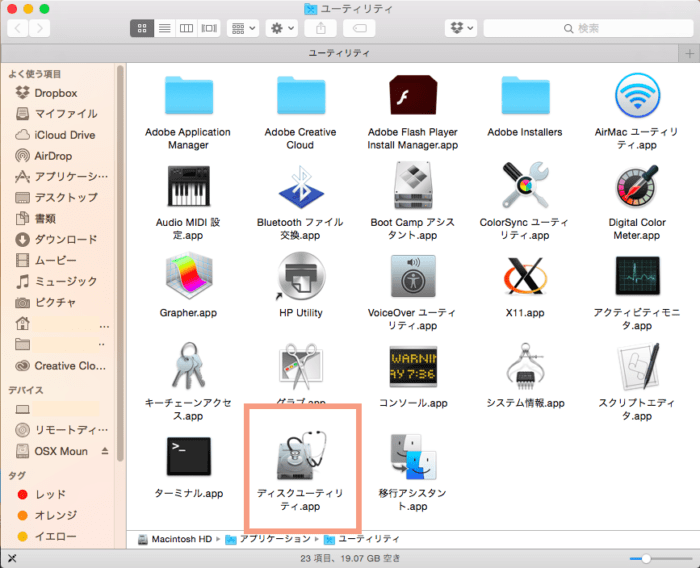Select the システム情報.app icon
The image size is (700, 568).
525,367
